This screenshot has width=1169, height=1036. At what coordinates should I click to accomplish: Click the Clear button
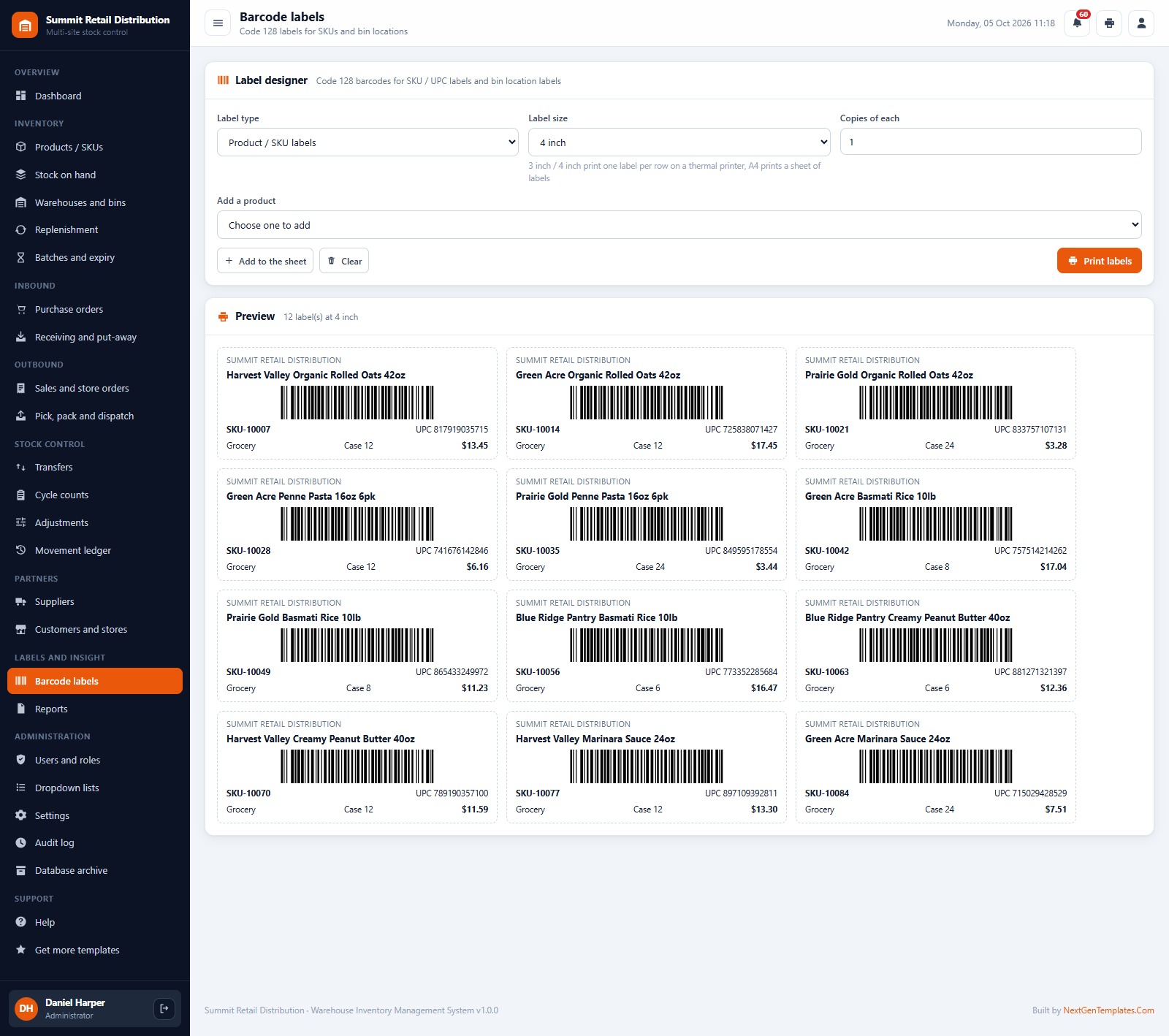(344, 261)
